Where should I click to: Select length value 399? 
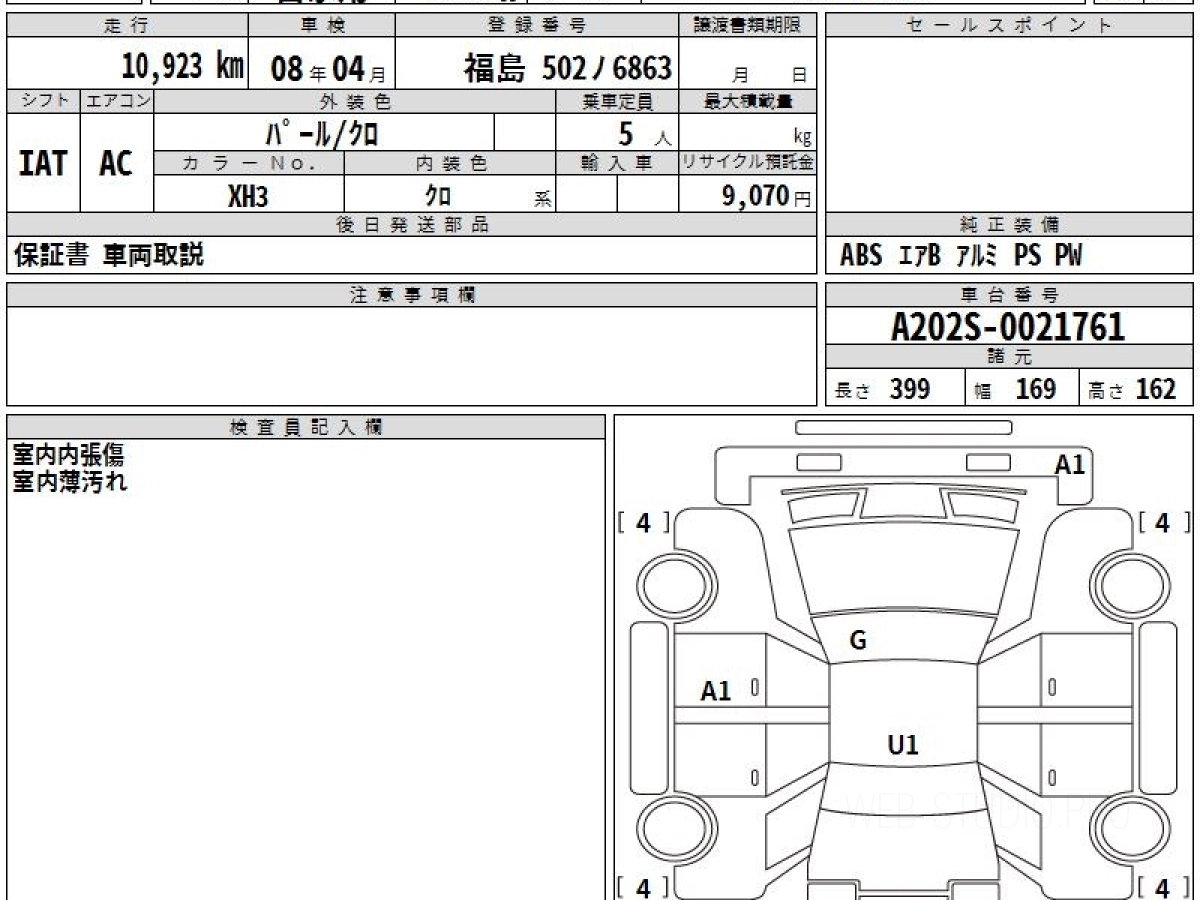point(910,389)
